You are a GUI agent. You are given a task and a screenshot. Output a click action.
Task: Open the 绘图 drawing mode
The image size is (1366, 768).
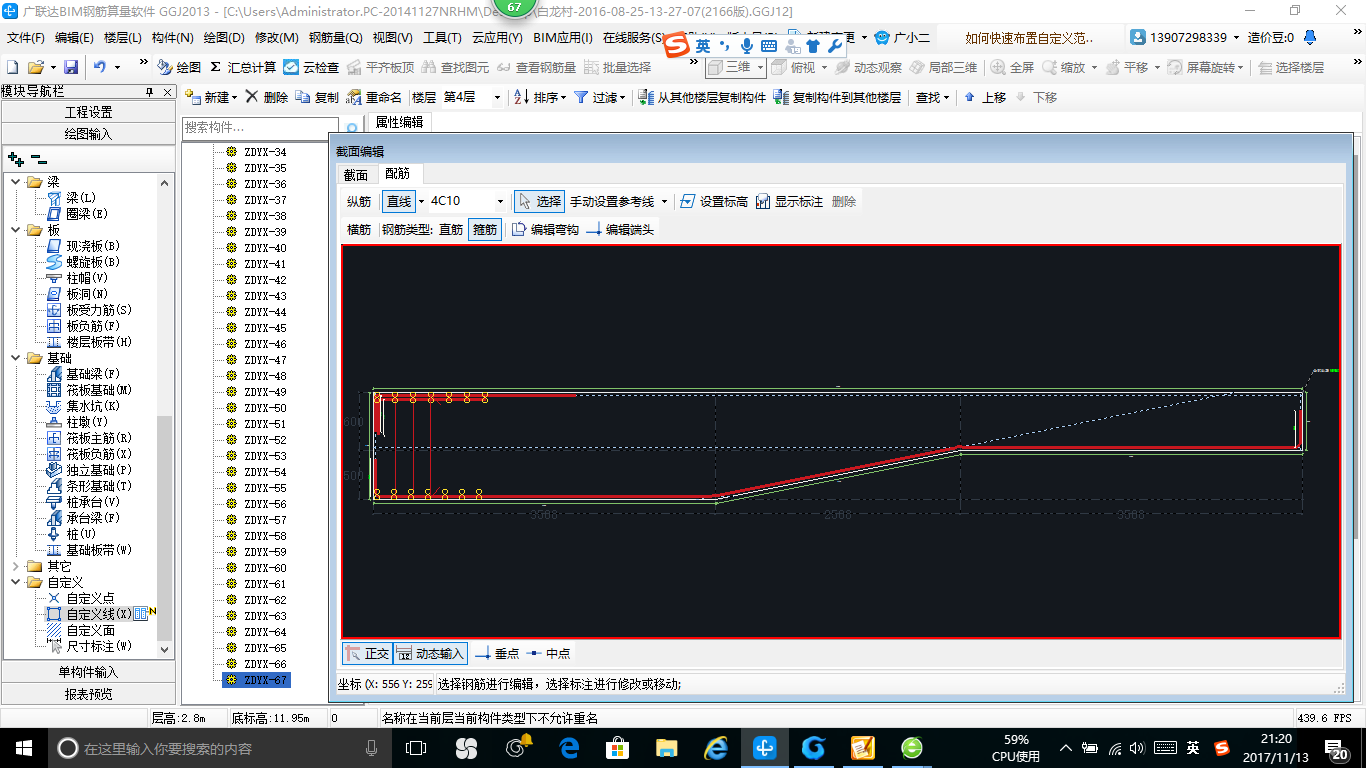point(179,67)
